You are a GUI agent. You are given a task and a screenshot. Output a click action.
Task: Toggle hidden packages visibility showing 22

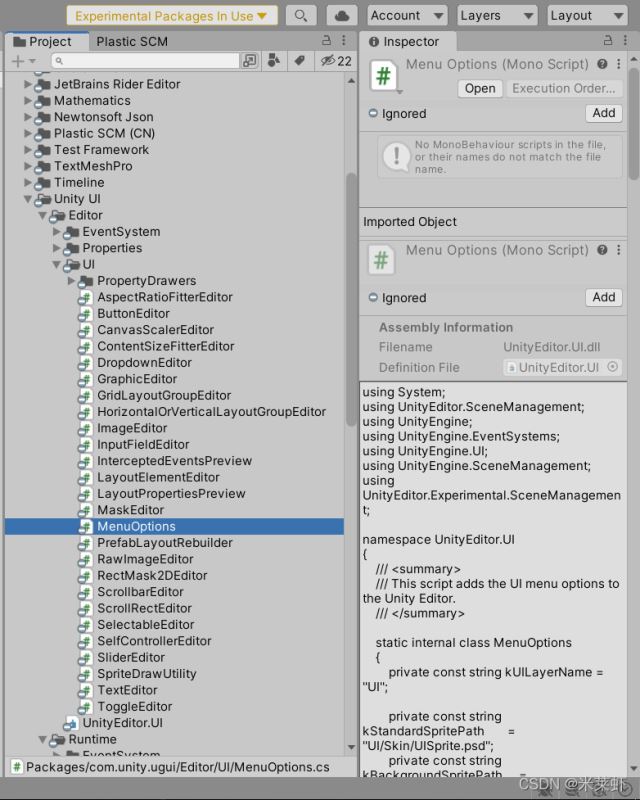[336, 61]
